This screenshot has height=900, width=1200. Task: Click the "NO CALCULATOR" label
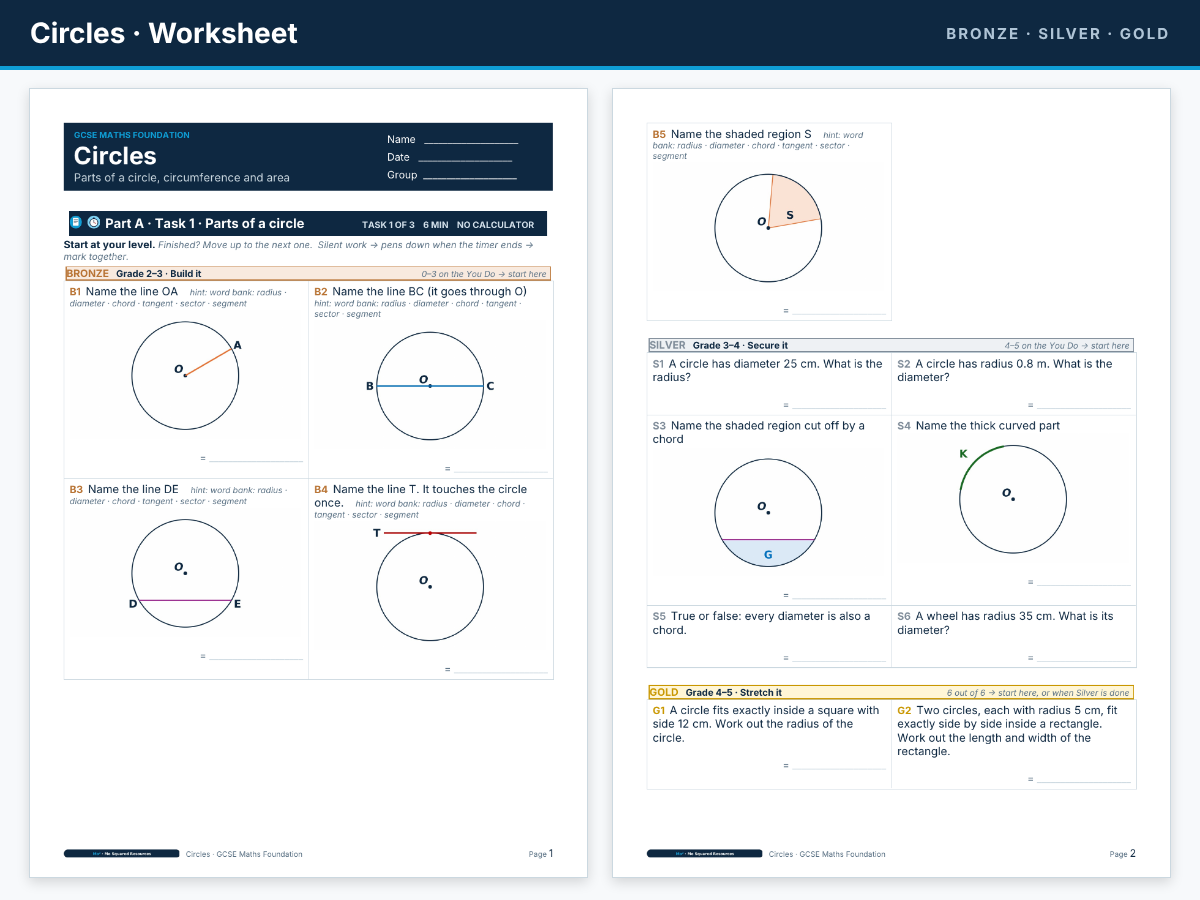click(496, 225)
